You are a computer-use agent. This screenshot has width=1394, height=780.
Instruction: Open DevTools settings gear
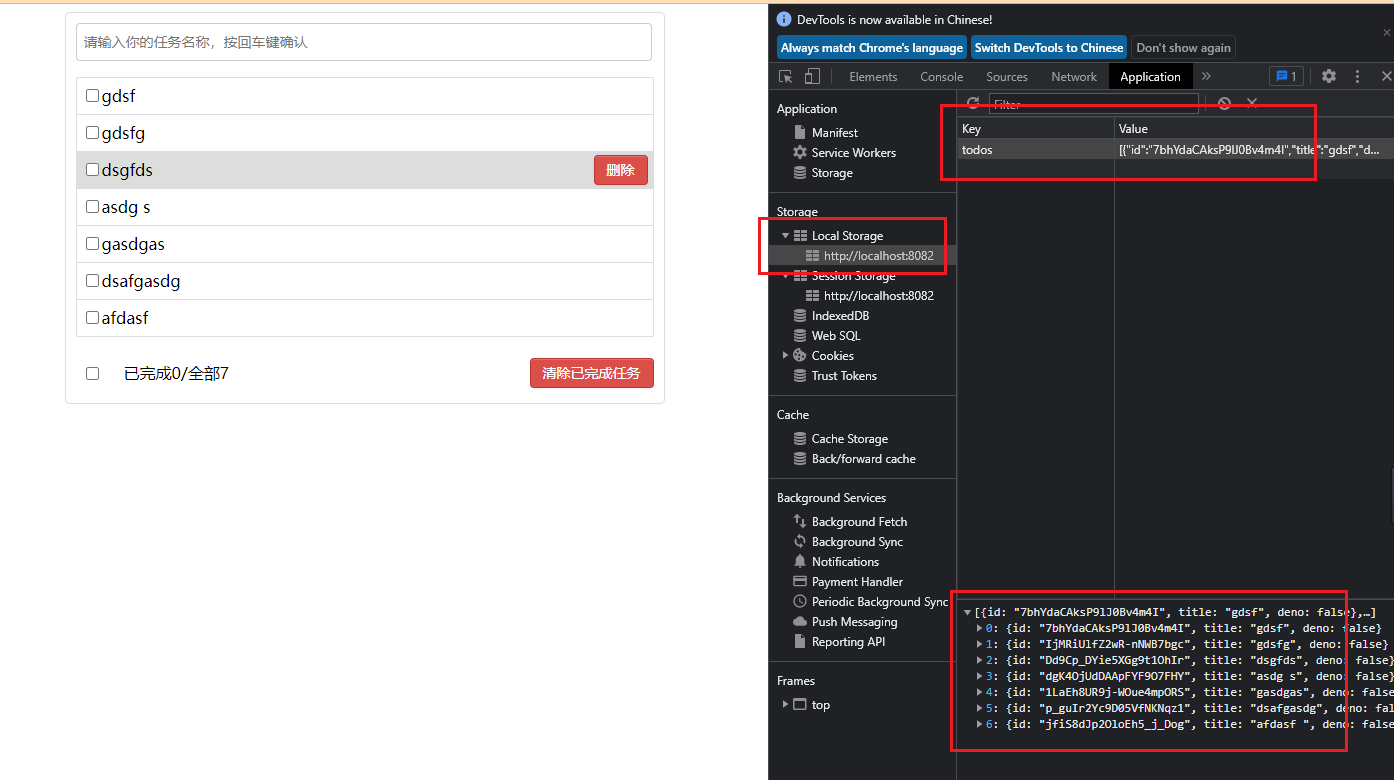pyautogui.click(x=1329, y=76)
